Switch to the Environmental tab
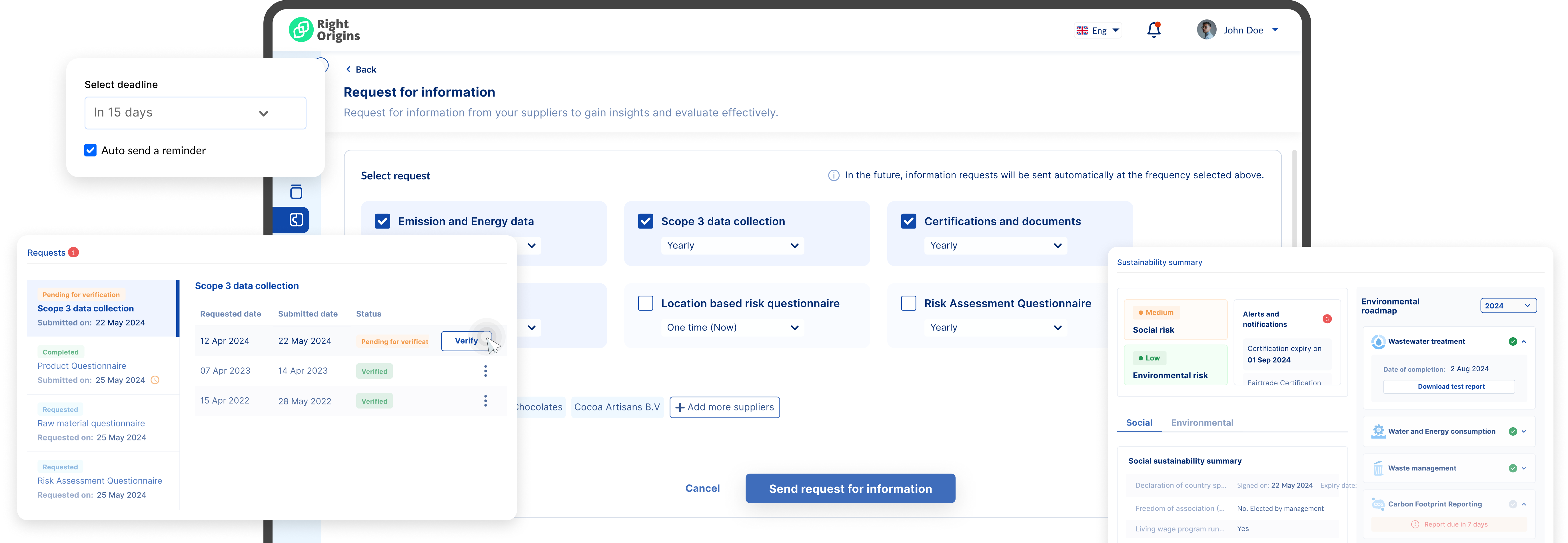 tap(1201, 422)
